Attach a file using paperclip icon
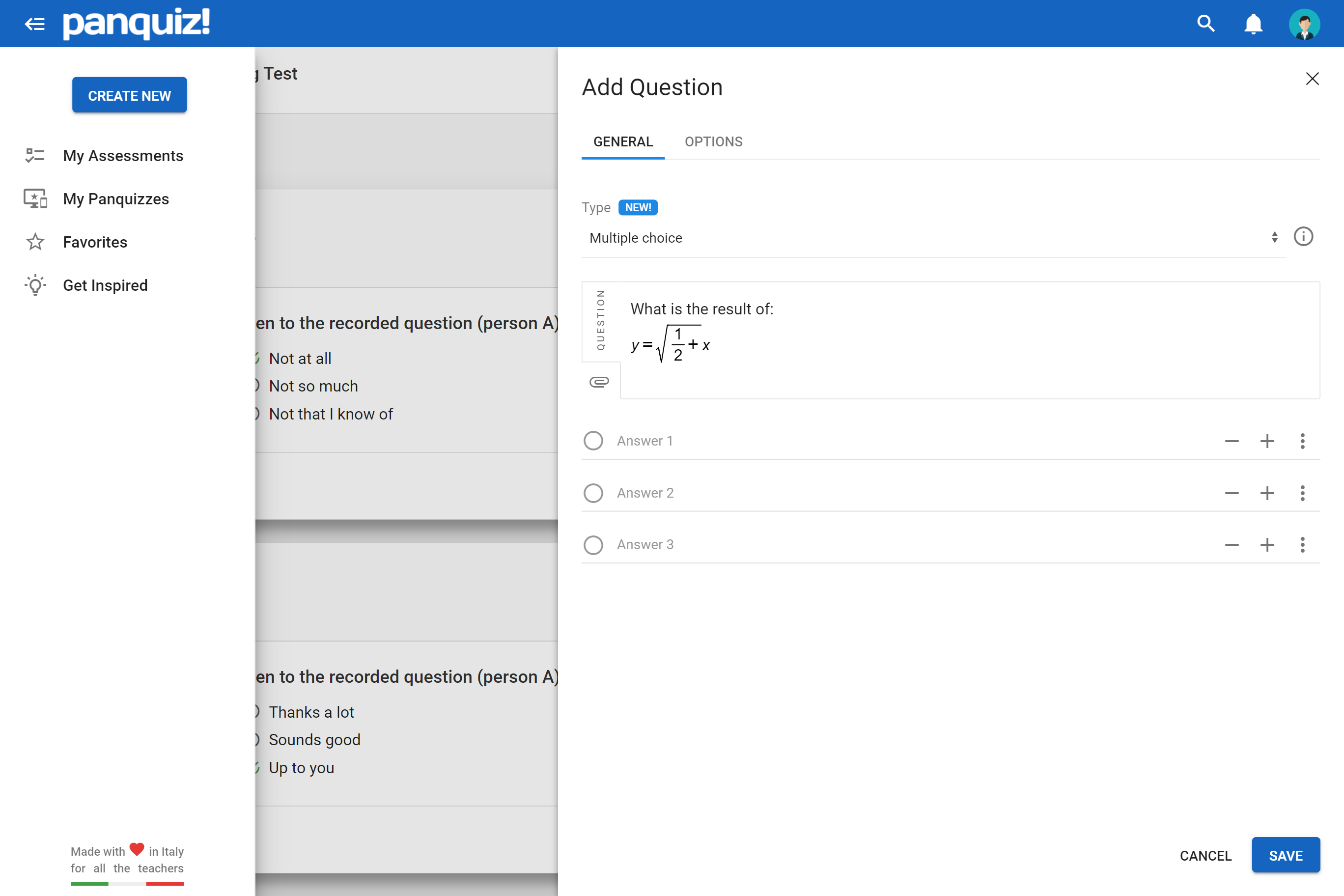 tap(599, 382)
